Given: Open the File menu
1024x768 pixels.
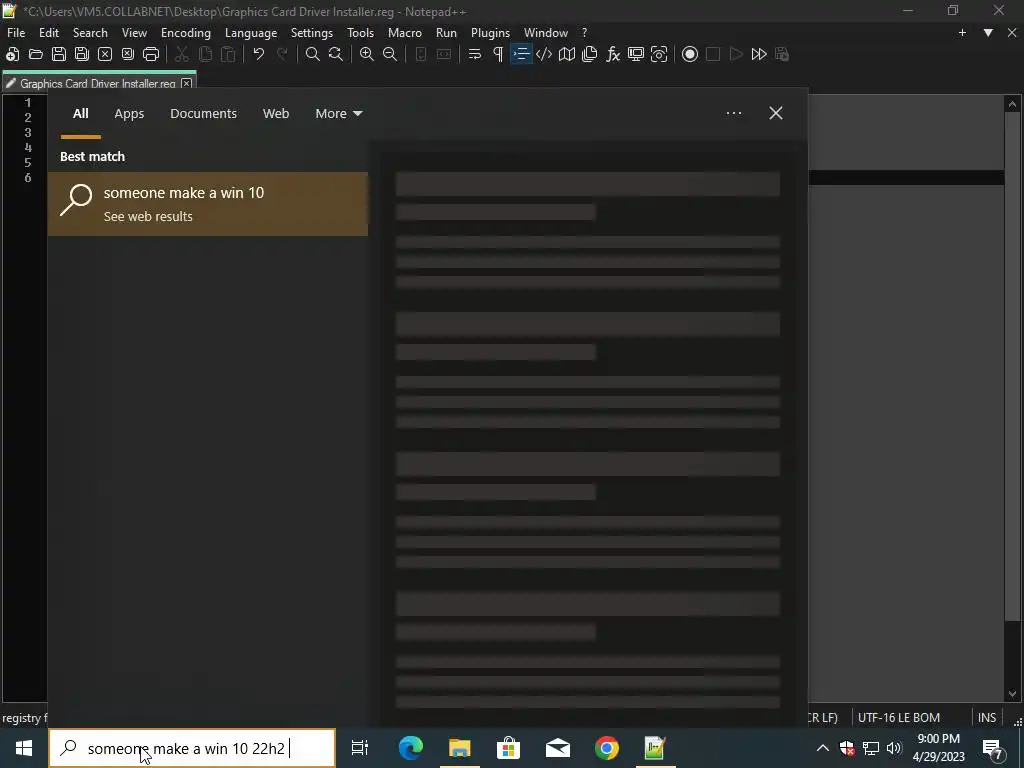Looking at the screenshot, I should tap(16, 33).
